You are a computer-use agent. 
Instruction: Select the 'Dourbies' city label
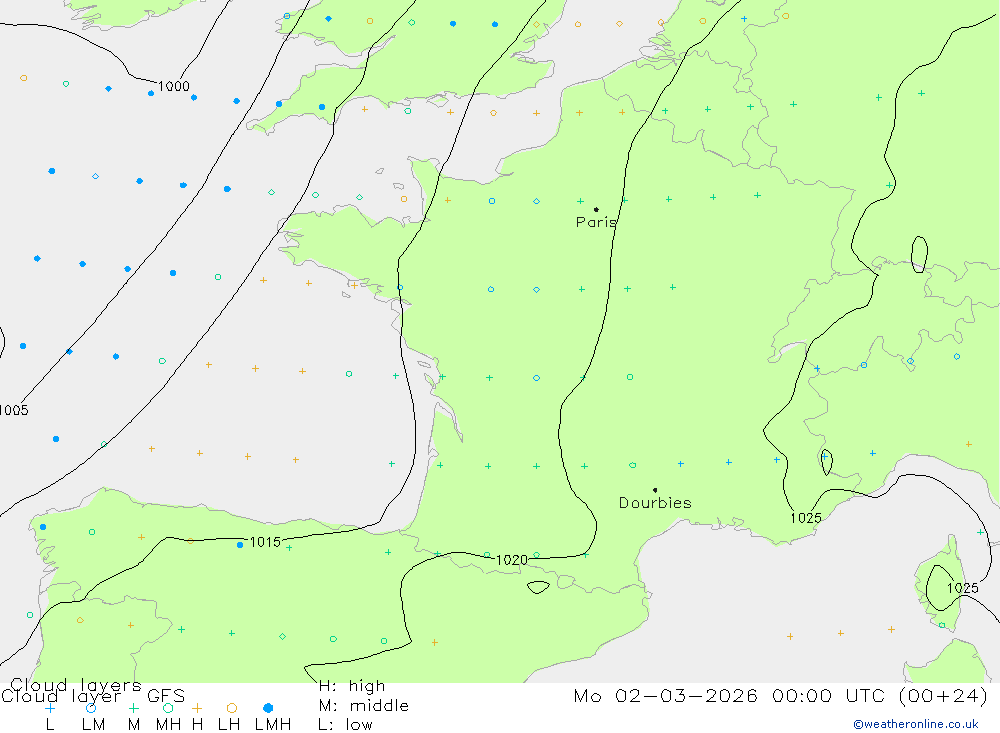(x=655, y=503)
